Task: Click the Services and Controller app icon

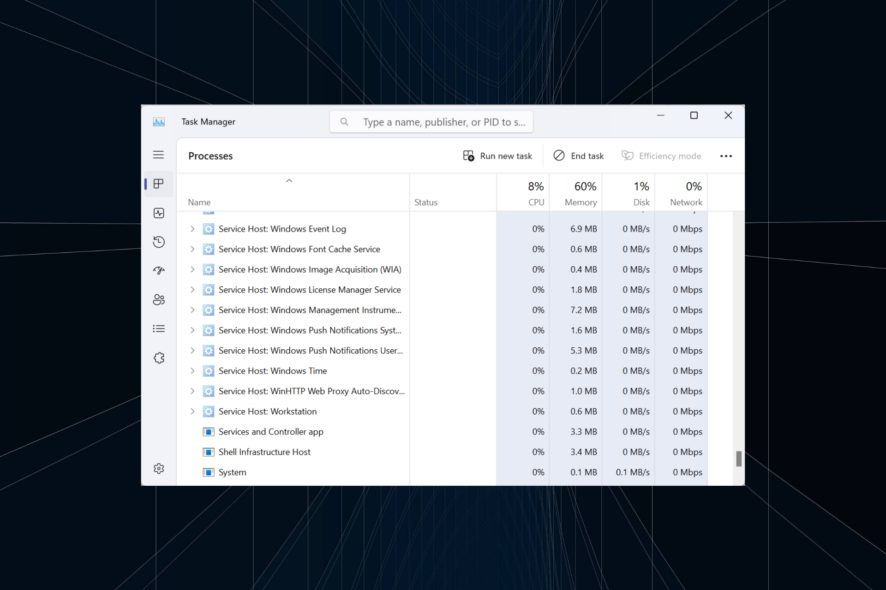Action: 209,432
